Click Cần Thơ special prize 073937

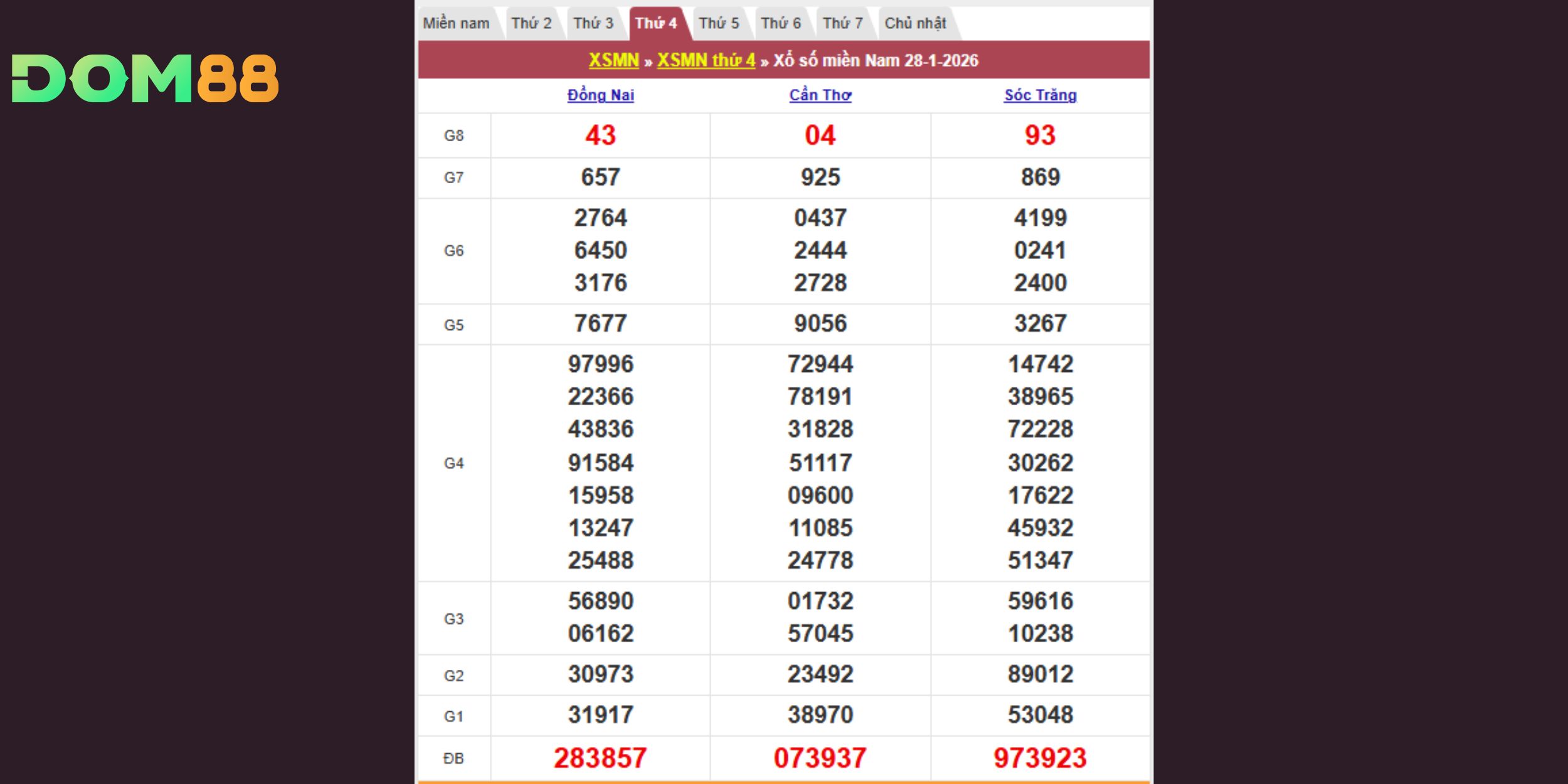[x=820, y=758]
